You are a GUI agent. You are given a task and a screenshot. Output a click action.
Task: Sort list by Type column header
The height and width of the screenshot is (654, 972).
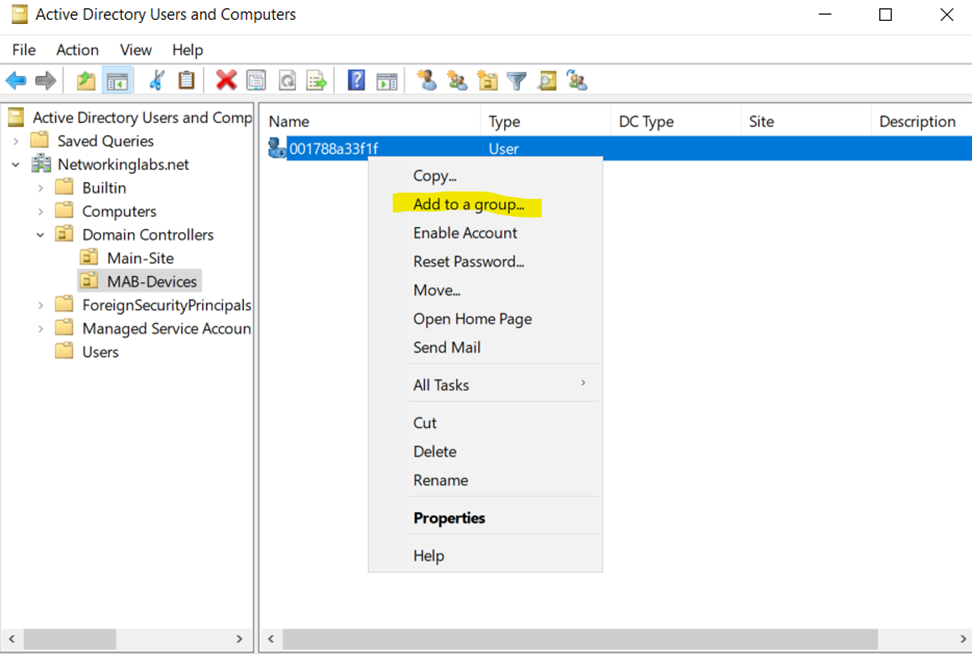click(x=546, y=122)
